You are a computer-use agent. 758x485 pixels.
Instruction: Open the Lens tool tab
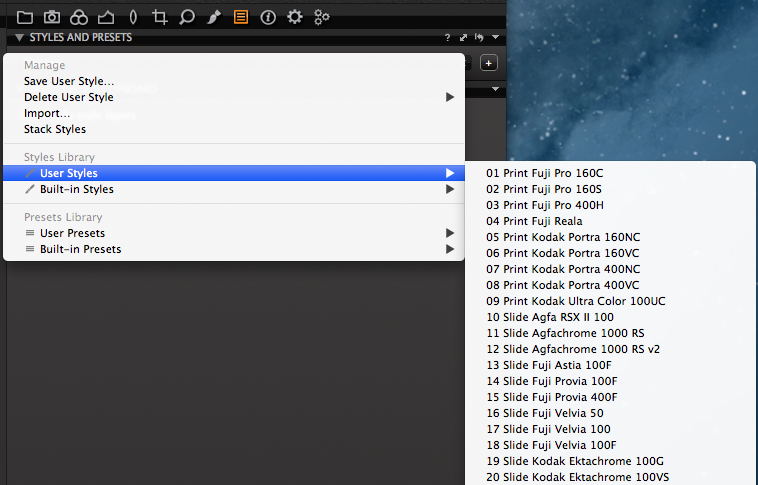[x=133, y=18]
